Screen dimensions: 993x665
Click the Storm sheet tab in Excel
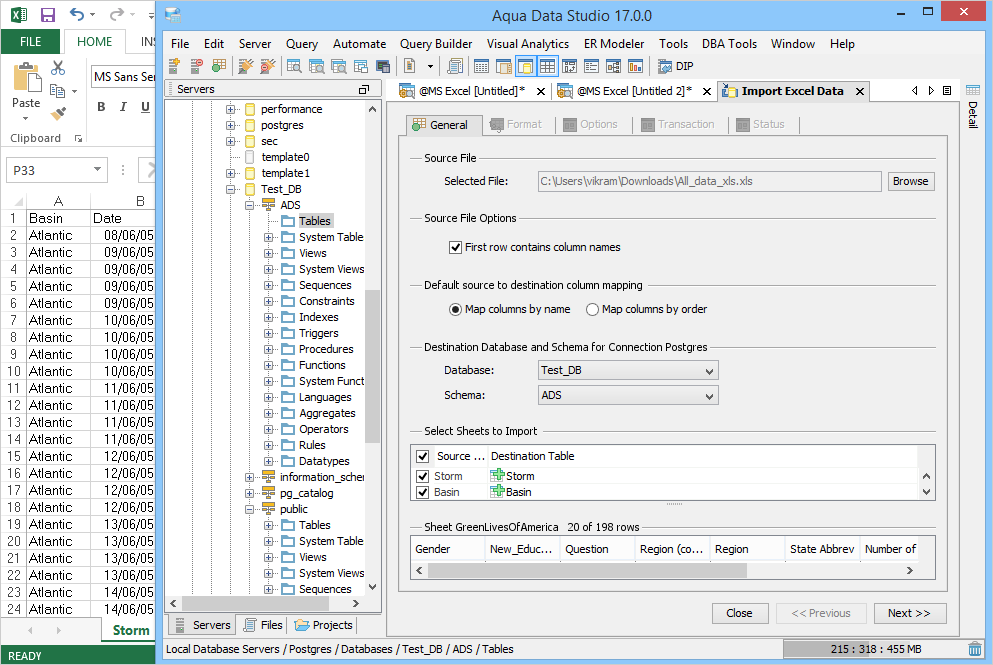tap(130, 630)
